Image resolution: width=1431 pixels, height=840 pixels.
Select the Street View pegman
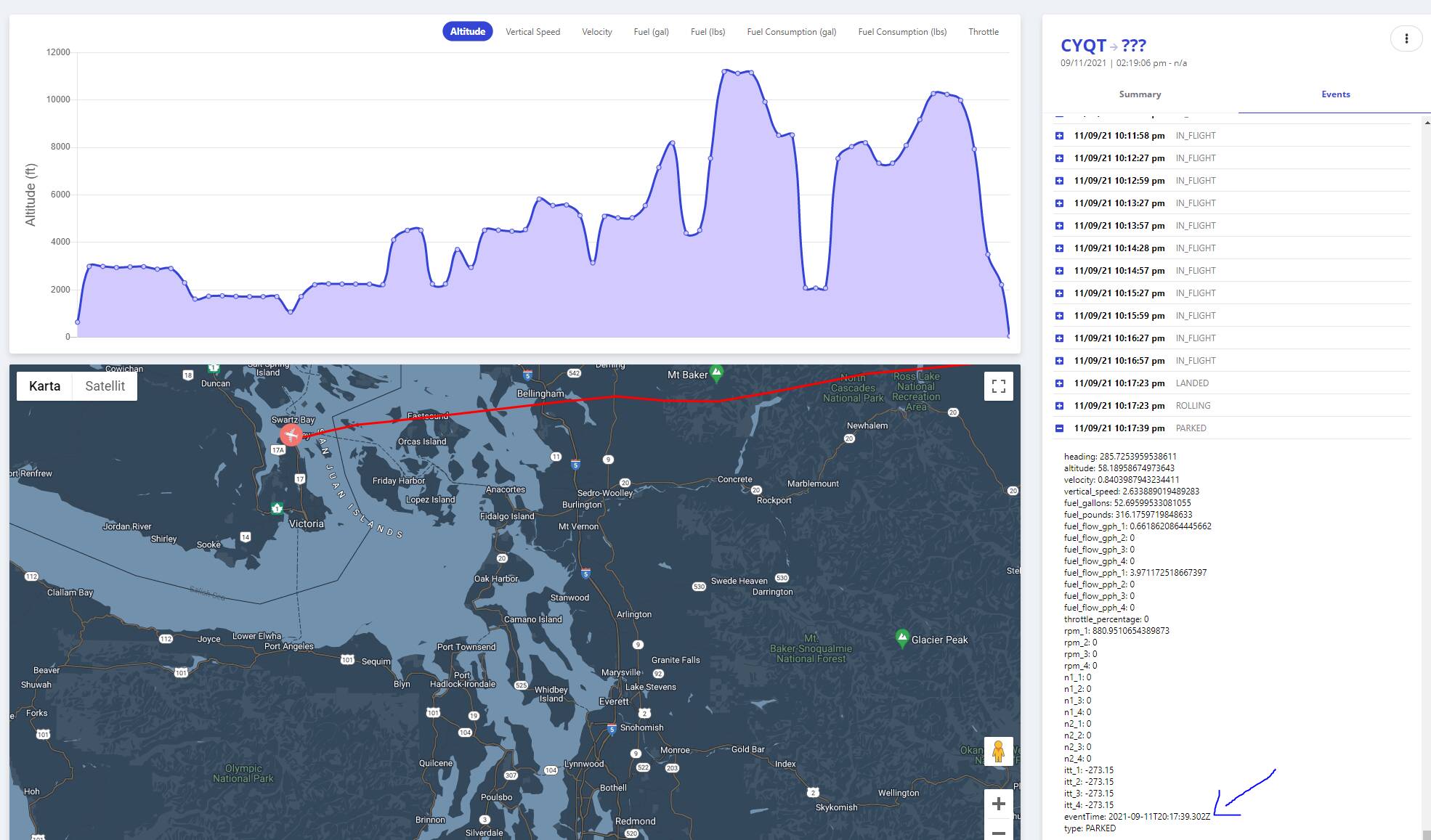999,751
